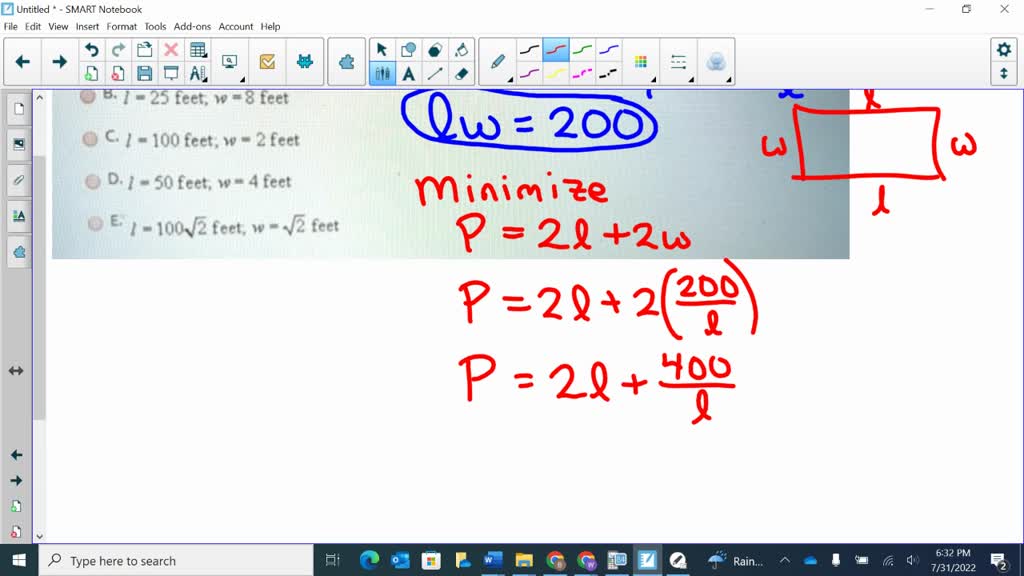
Task: Click the Save document button
Action: 144,72
